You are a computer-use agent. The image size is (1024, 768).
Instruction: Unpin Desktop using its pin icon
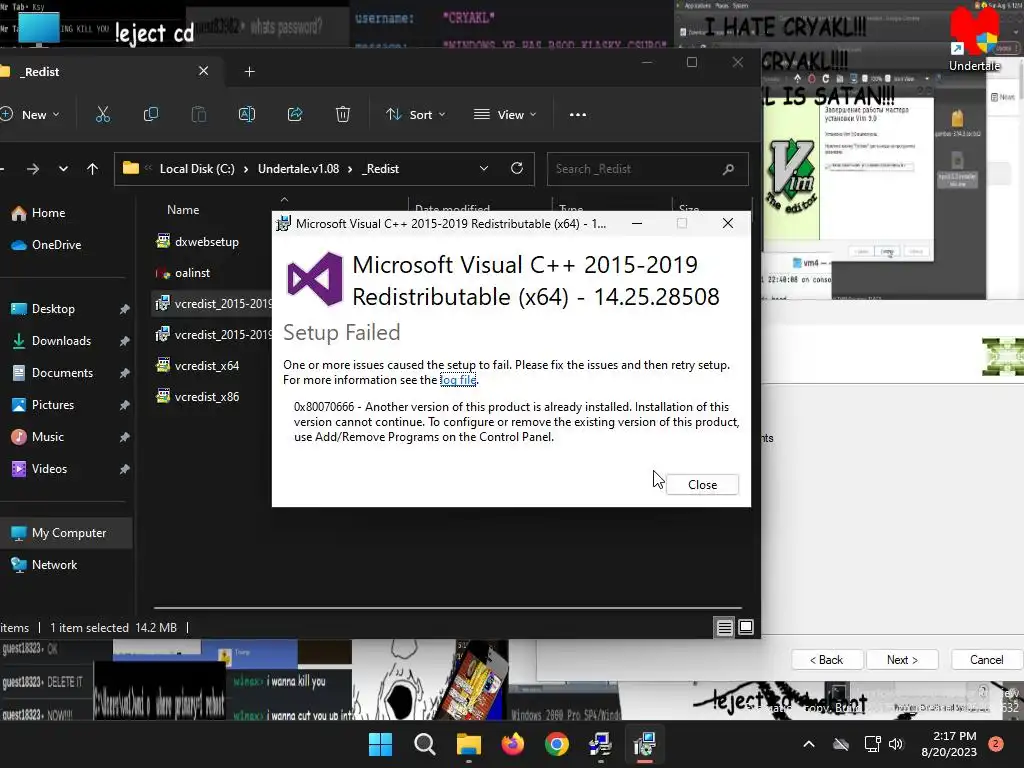(x=124, y=309)
